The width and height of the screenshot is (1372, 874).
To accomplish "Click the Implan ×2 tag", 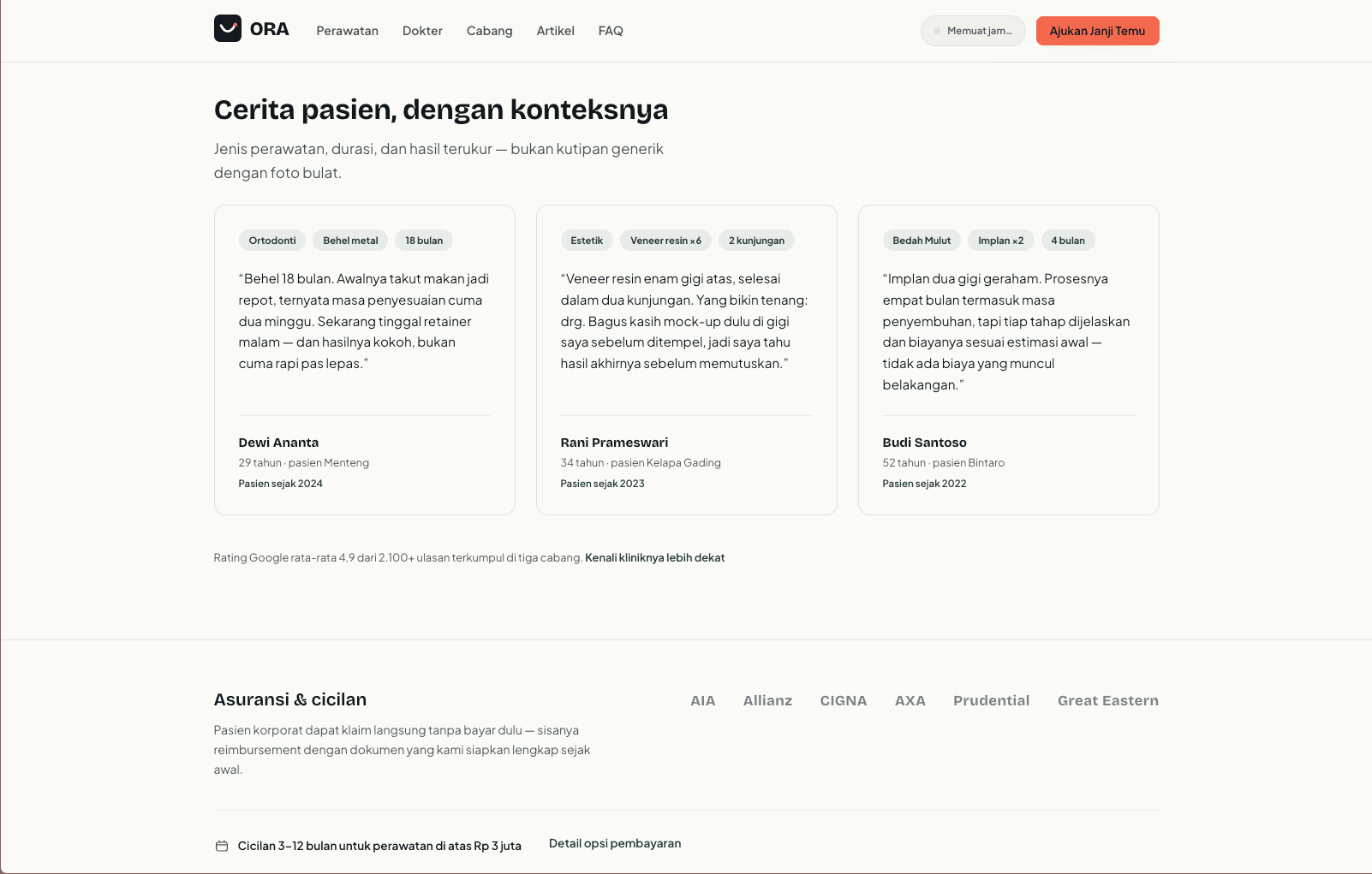I will point(1000,241).
